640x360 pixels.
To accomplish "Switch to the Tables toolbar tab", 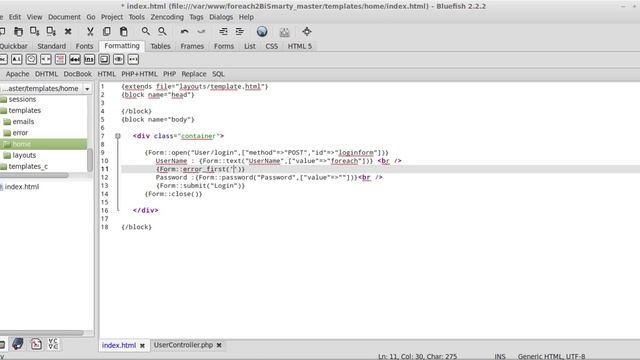I will 160,46.
